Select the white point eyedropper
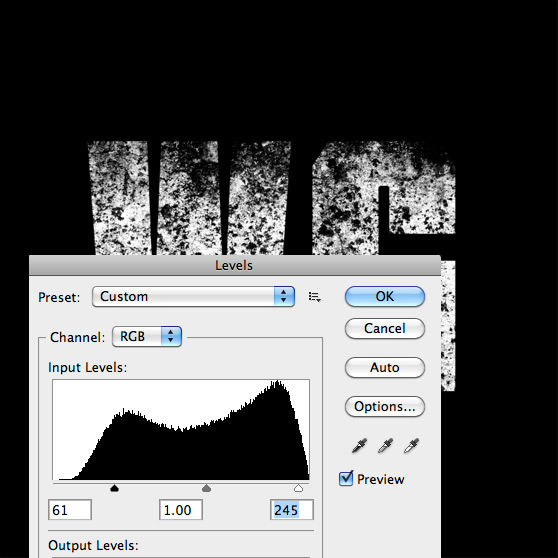Image resolution: width=558 pixels, height=558 pixels. (411, 446)
